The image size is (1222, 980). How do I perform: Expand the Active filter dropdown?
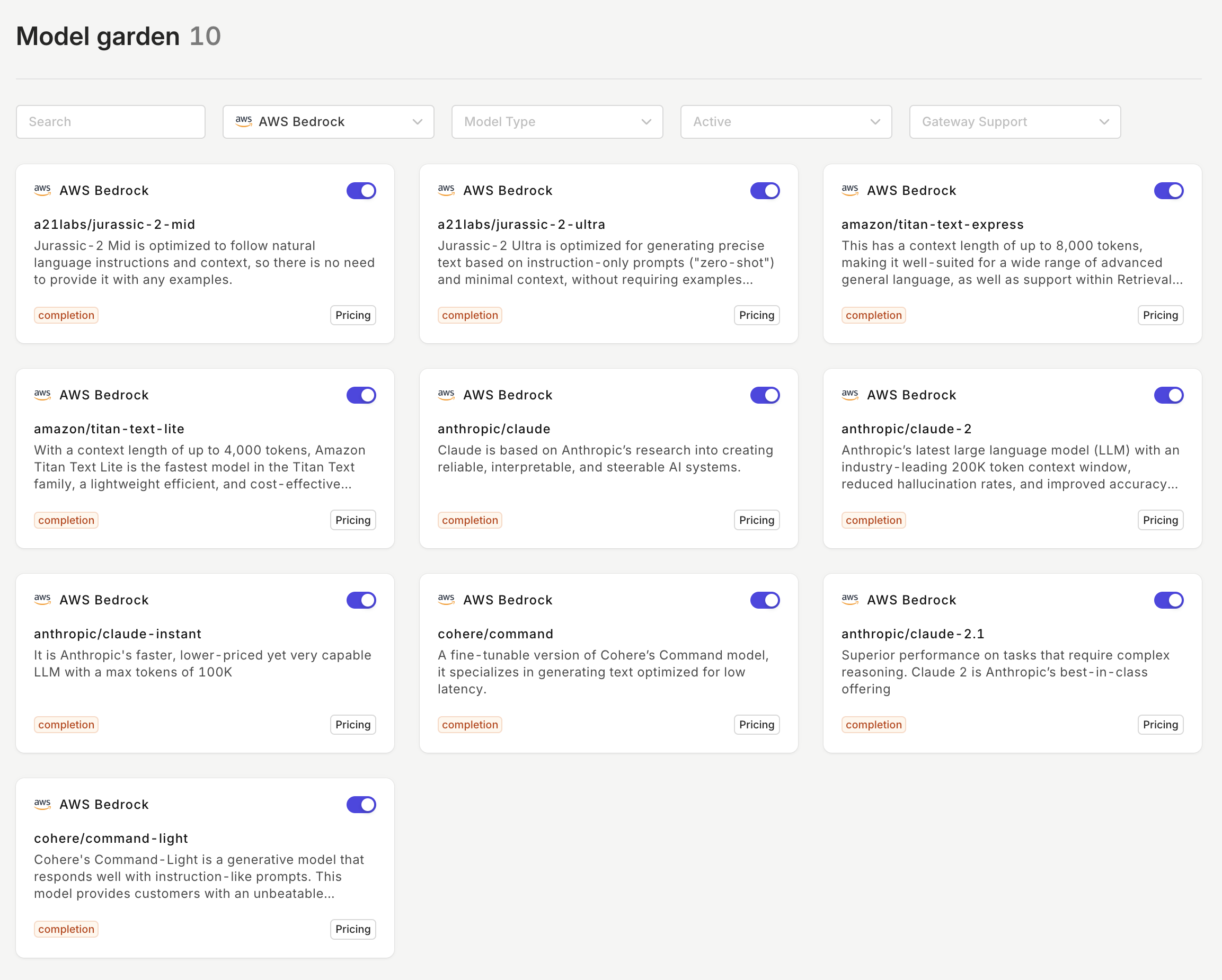point(785,122)
